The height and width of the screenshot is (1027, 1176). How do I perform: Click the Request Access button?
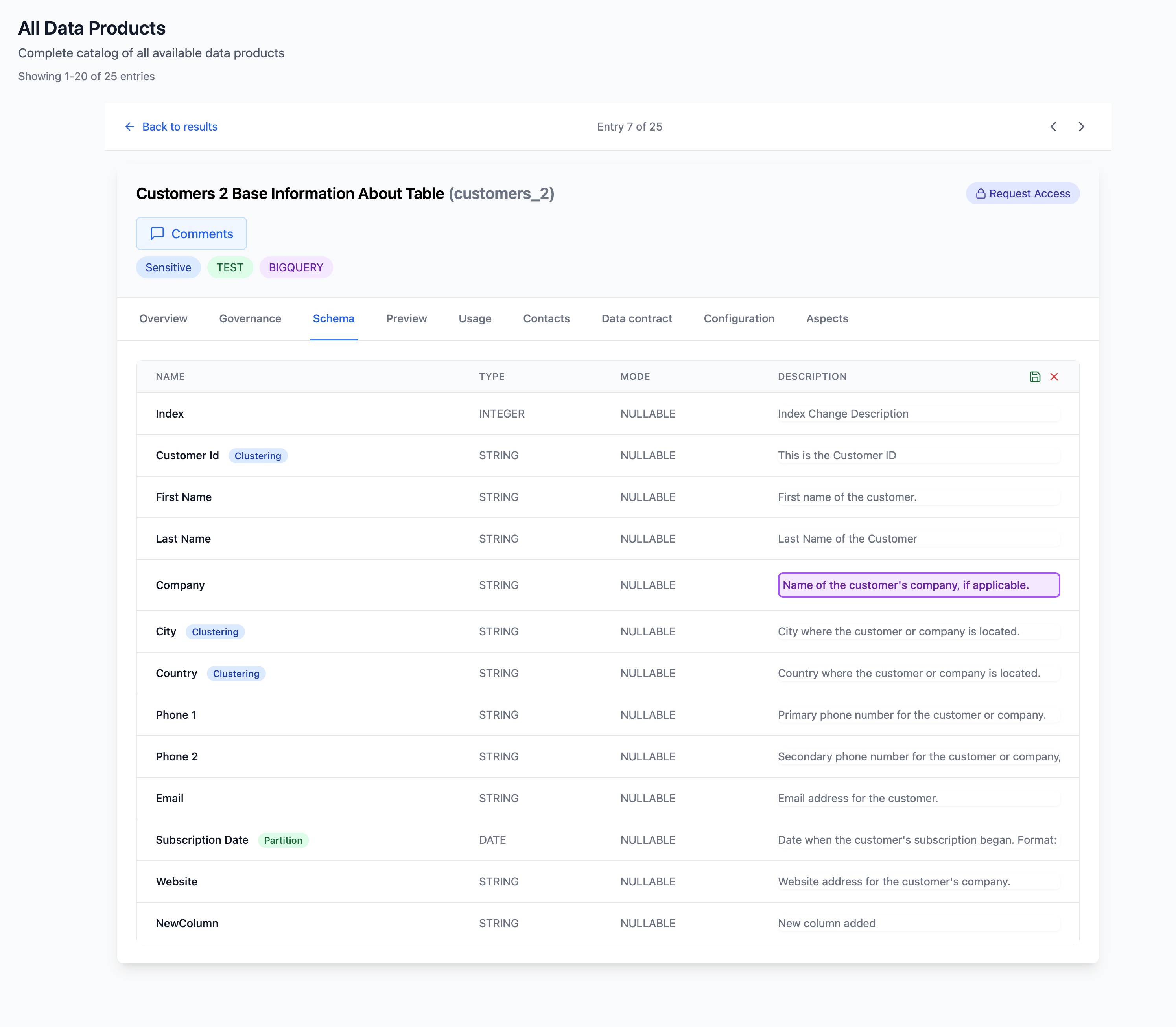pos(1022,194)
